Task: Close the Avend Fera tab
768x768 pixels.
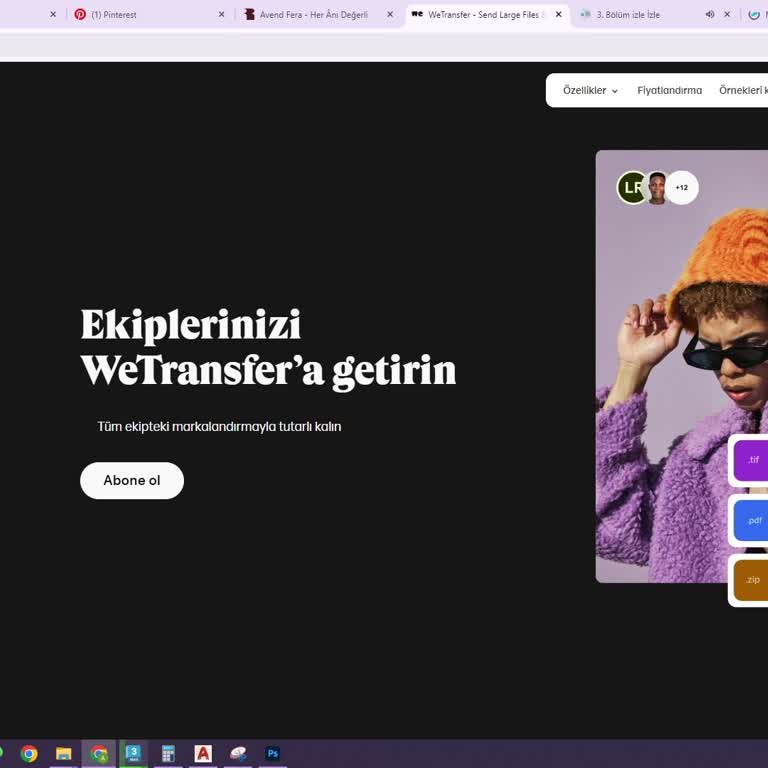Action: [390, 15]
